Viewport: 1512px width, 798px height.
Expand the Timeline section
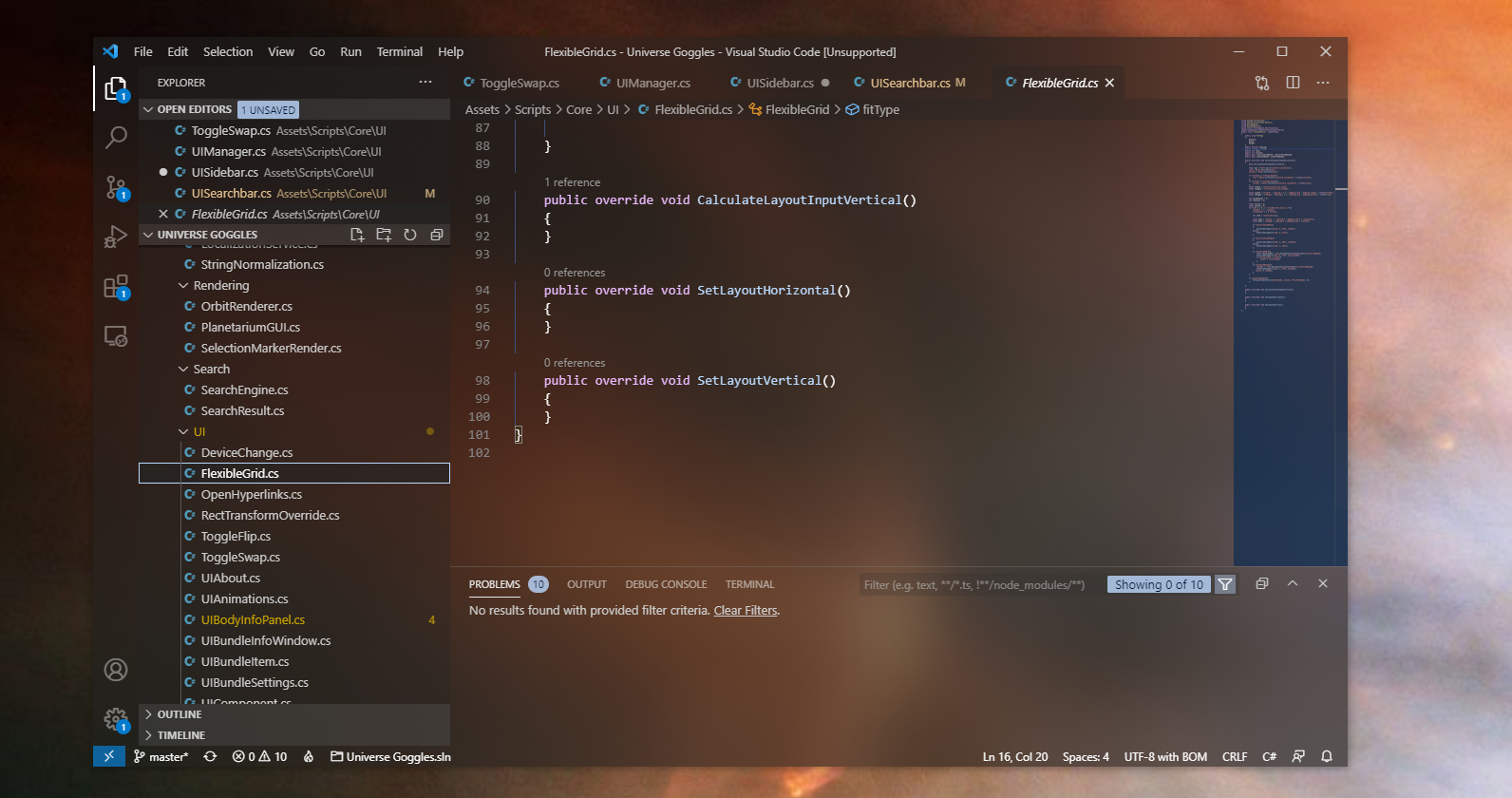tap(294, 735)
